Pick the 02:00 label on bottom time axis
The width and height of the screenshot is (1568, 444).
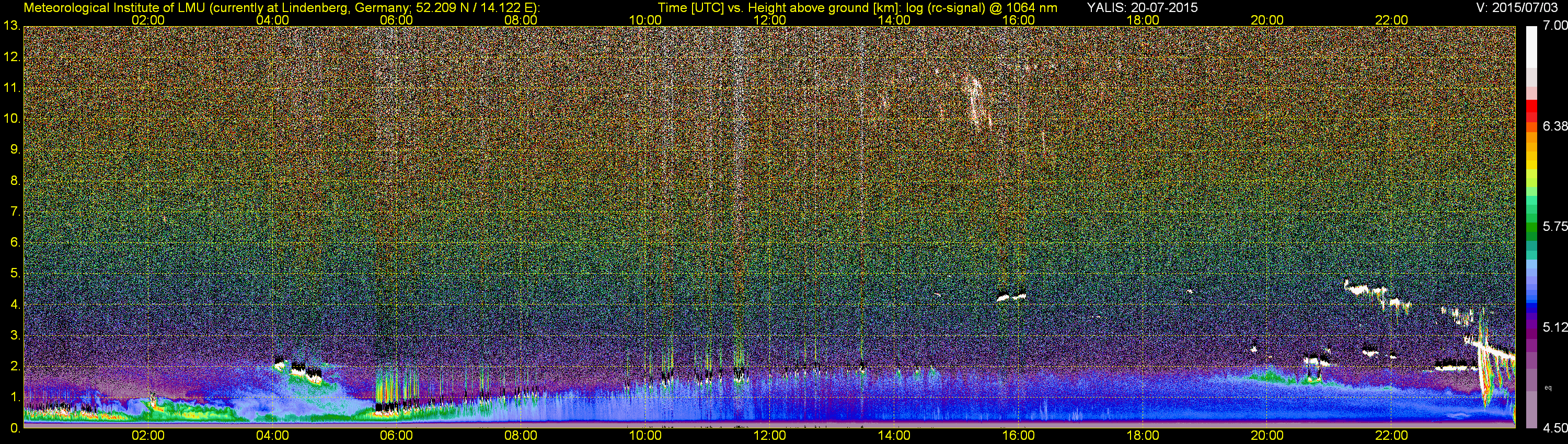click(148, 436)
